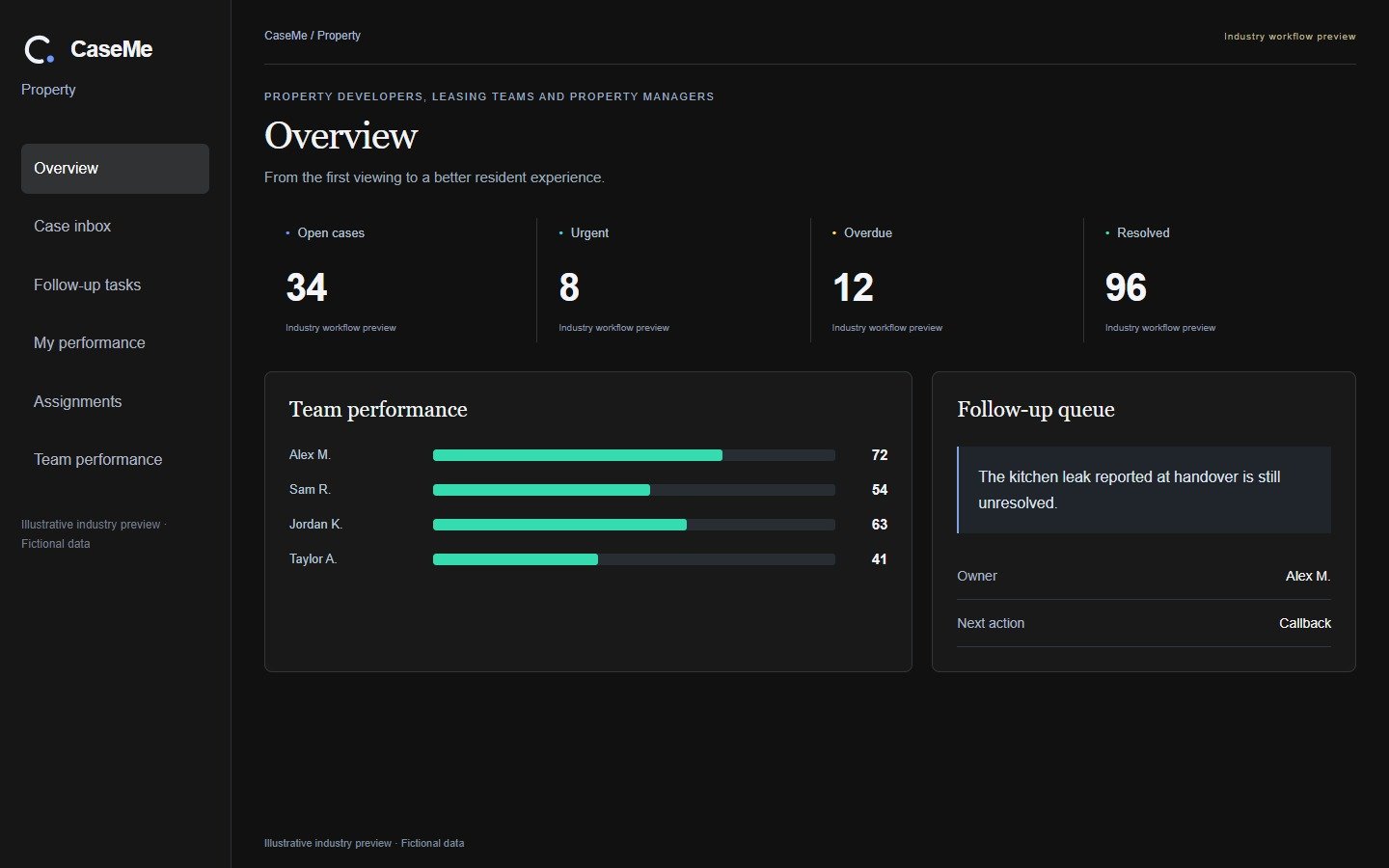This screenshot has width=1389, height=868.
Task: Click the CaseMe brand name
Action: pyautogui.click(x=111, y=49)
